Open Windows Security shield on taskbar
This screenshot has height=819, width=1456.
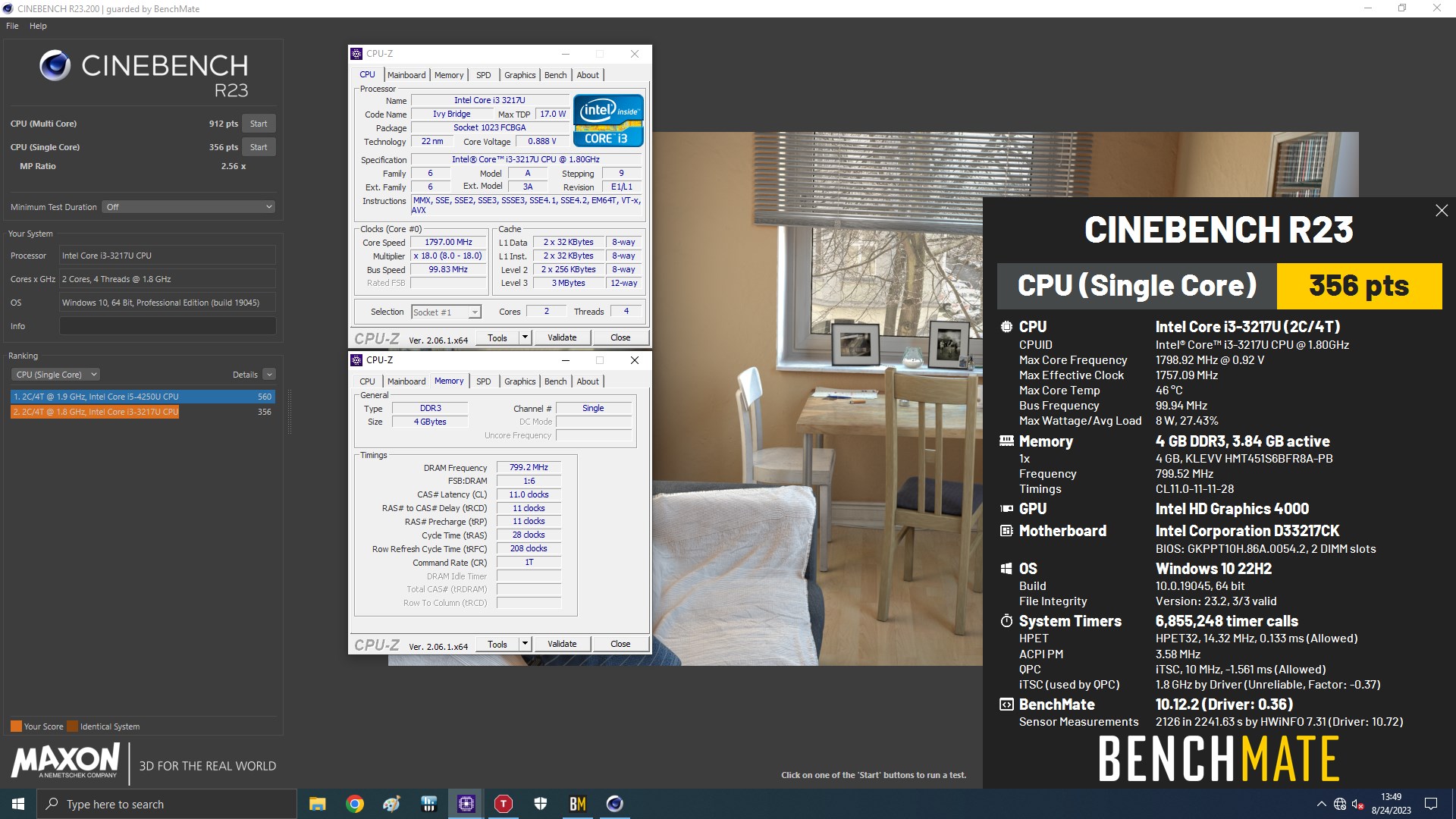540,804
